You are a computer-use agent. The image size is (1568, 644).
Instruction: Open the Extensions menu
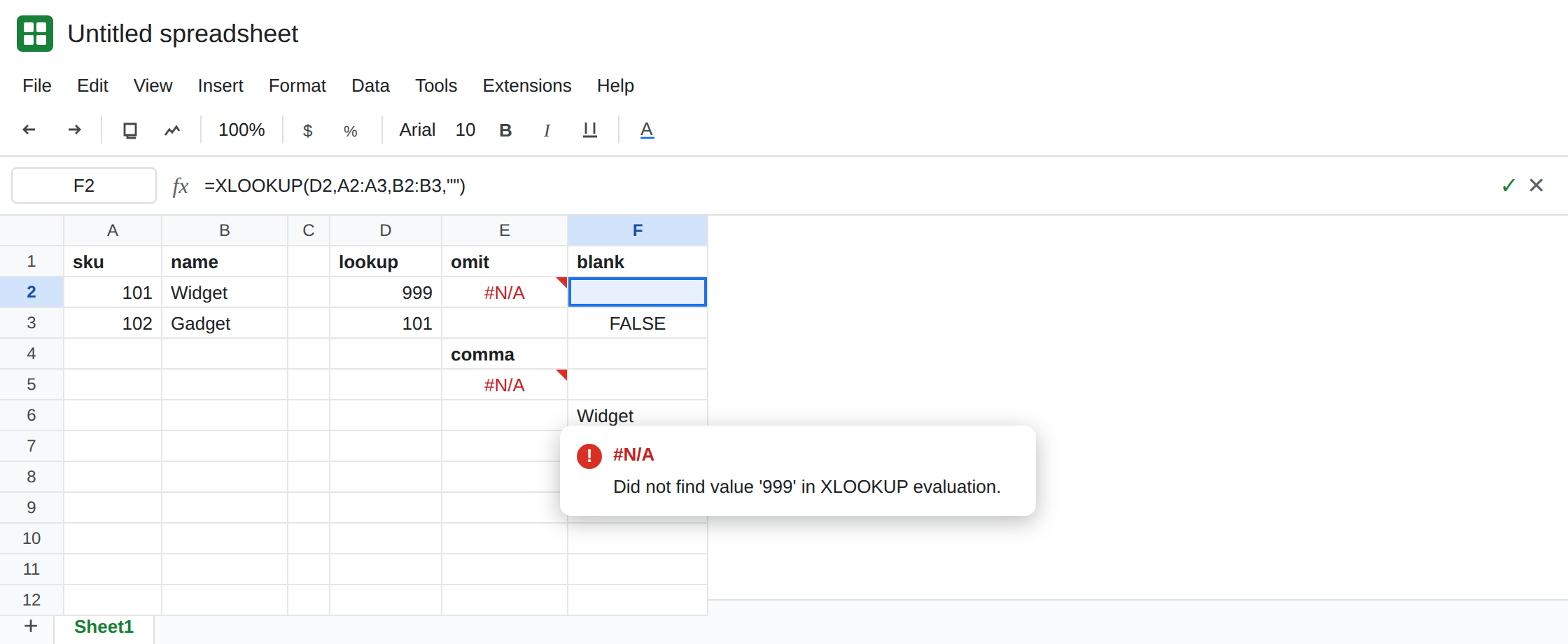527,85
